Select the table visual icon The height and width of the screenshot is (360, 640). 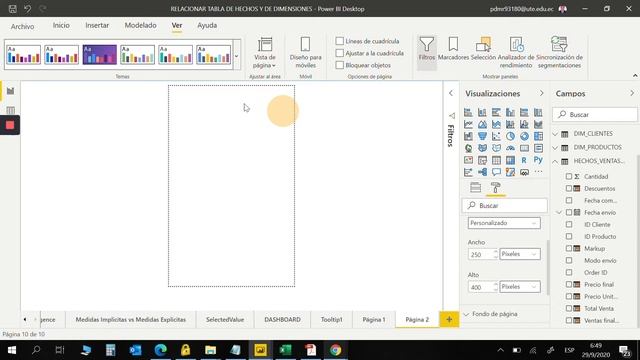coord(496,160)
